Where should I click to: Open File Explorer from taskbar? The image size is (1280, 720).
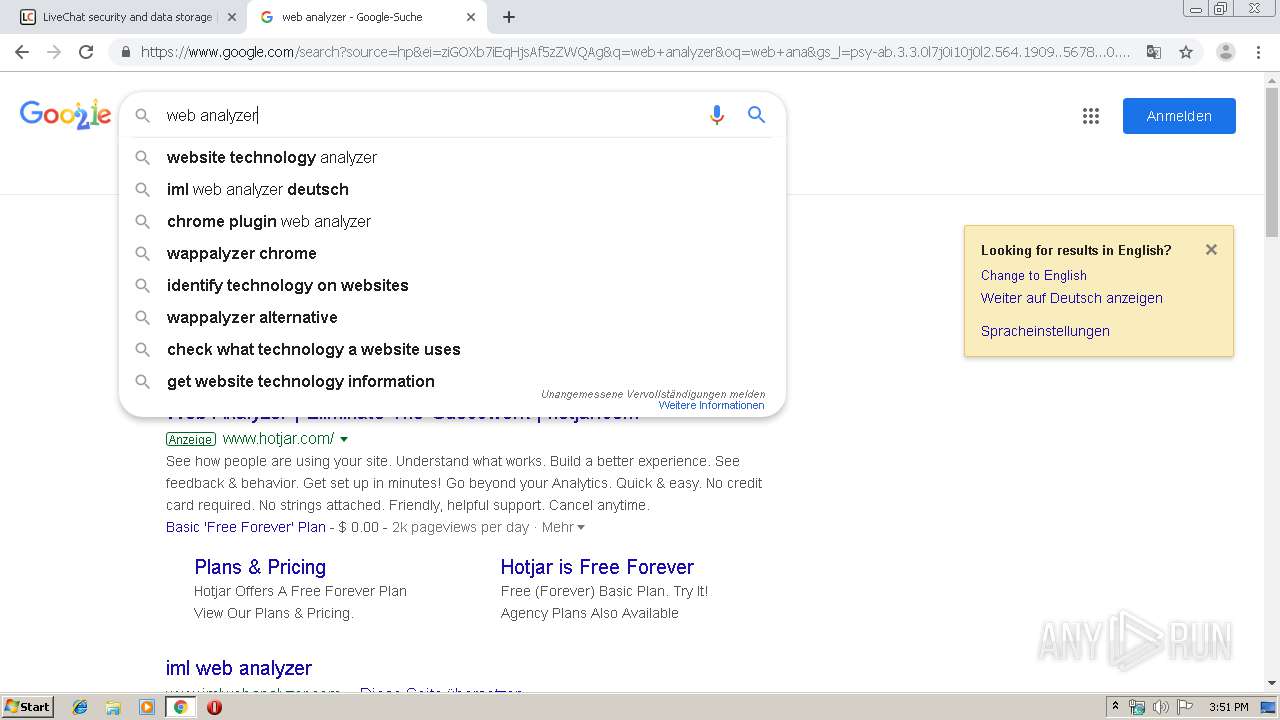click(113, 707)
